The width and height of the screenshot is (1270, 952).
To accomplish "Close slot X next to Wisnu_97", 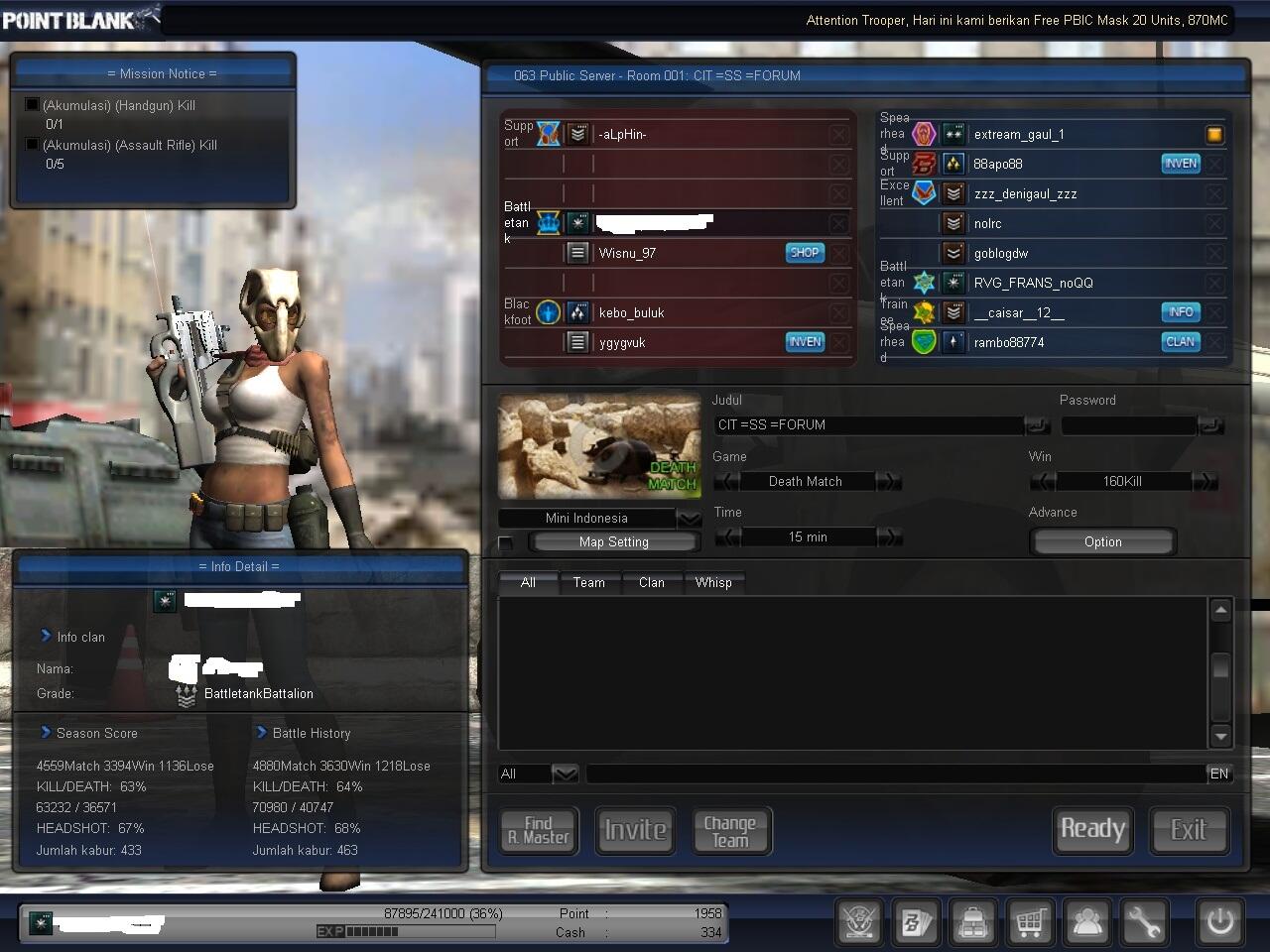I will click(x=839, y=253).
